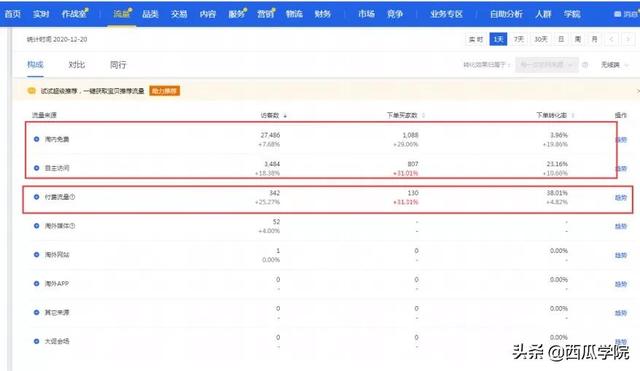The height and width of the screenshot is (371, 640).
Task: Expand the 淘外媒体 traffic source row
Action: [36, 226]
